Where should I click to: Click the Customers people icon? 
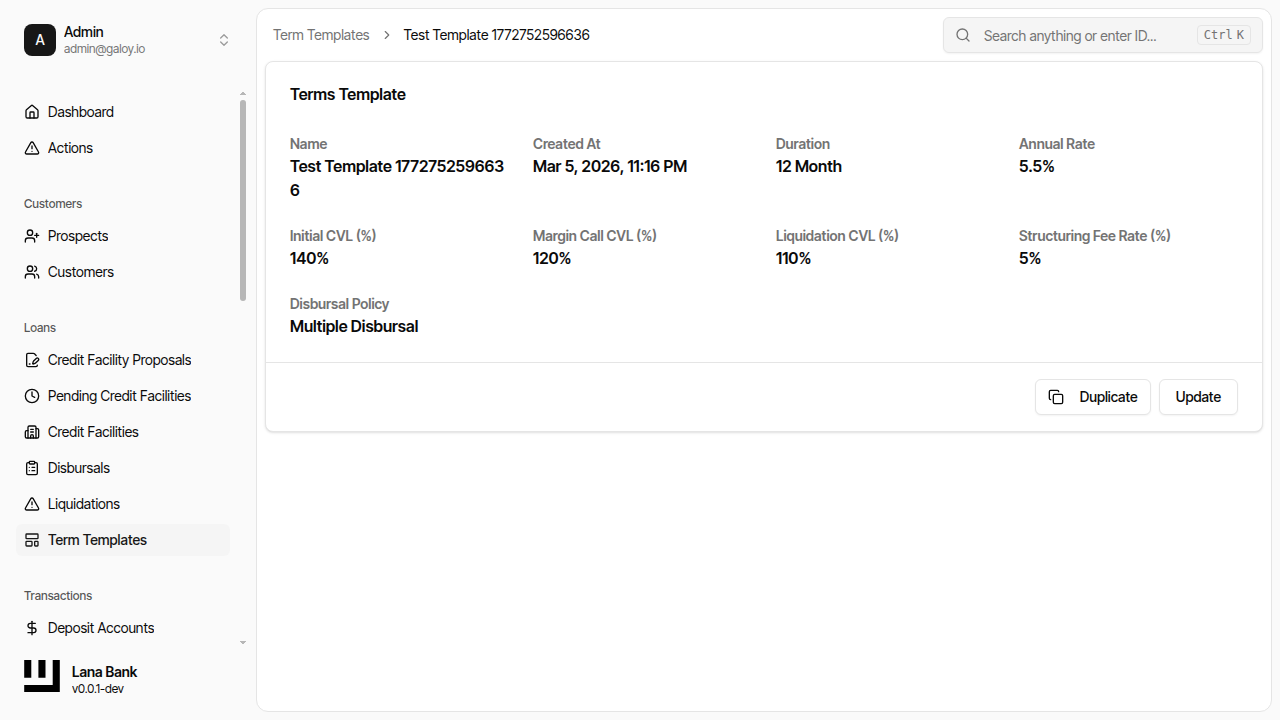(x=32, y=272)
